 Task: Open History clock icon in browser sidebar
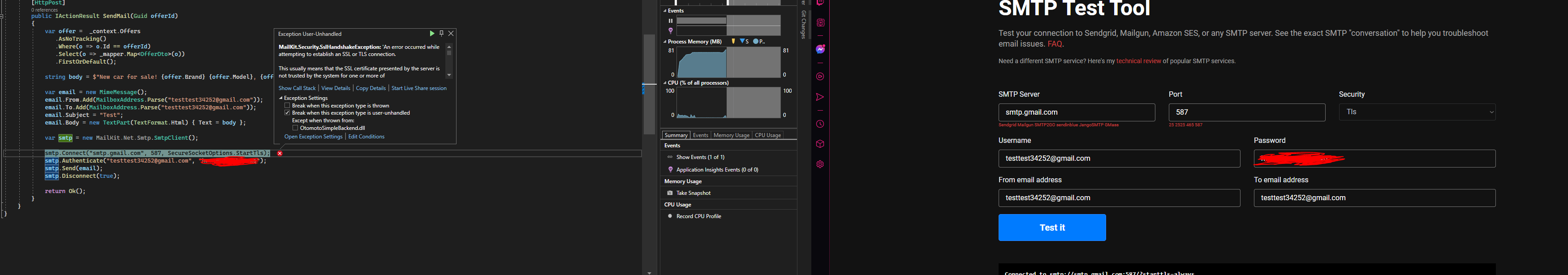821,124
